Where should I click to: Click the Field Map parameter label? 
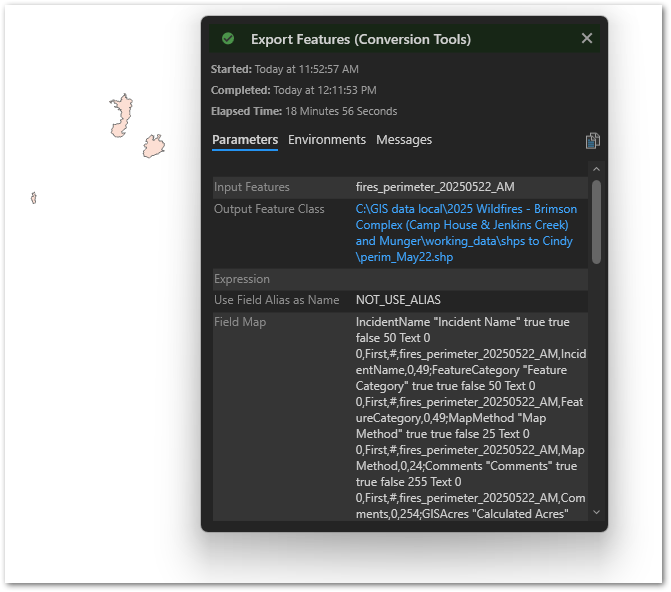point(240,322)
